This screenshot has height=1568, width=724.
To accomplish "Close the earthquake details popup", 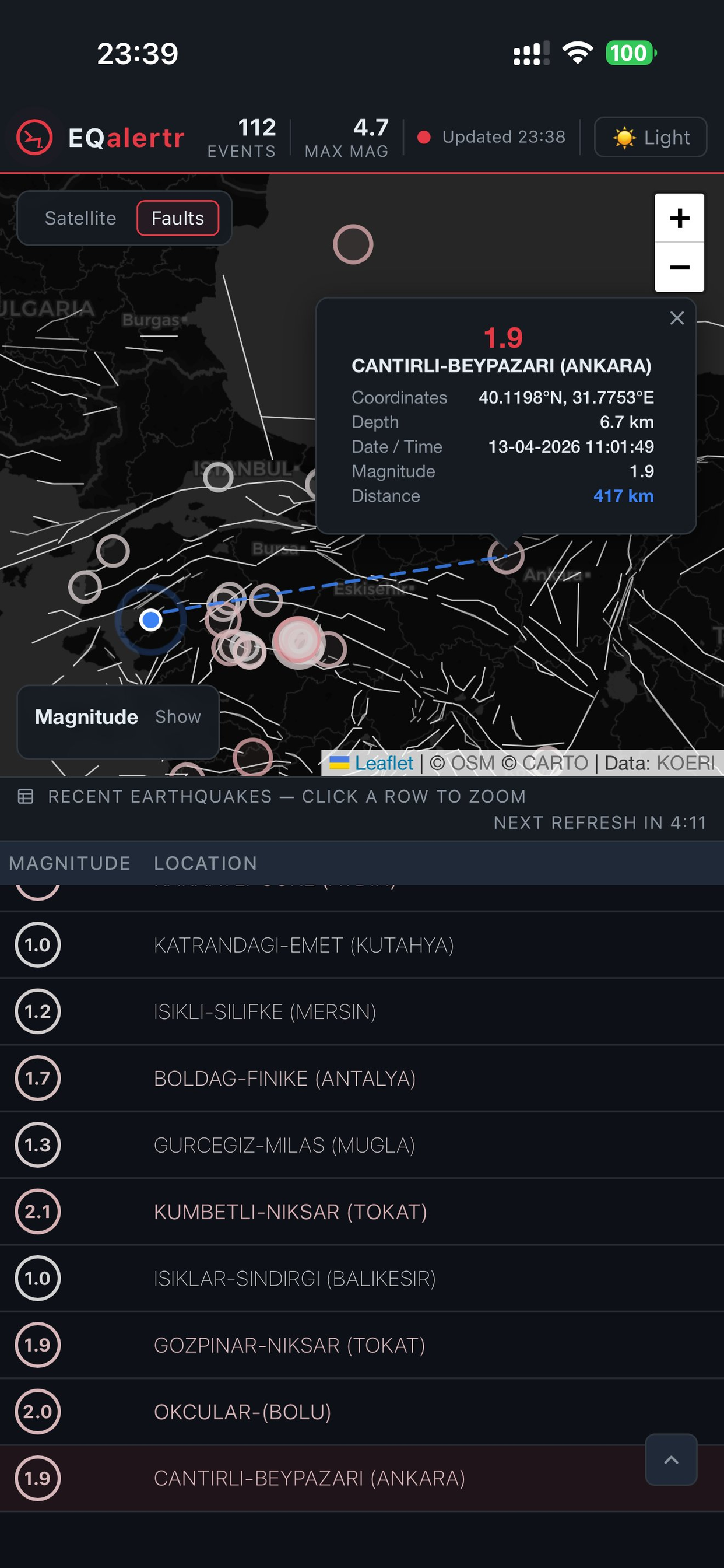I will coord(677,318).
